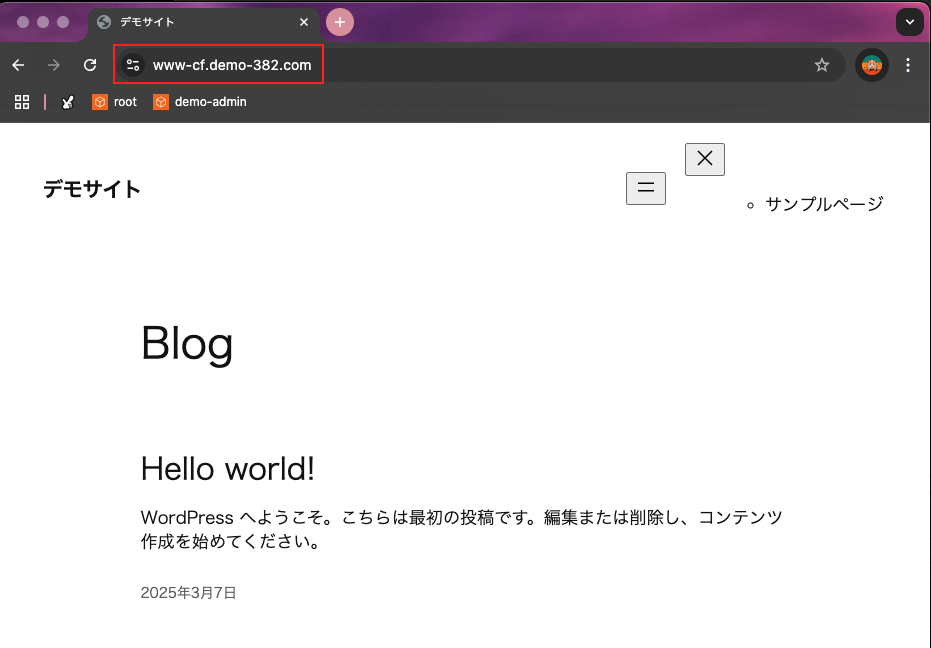Screen dimensions: 931x648
Task: Open new tab with the plus button
Action: click(340, 22)
